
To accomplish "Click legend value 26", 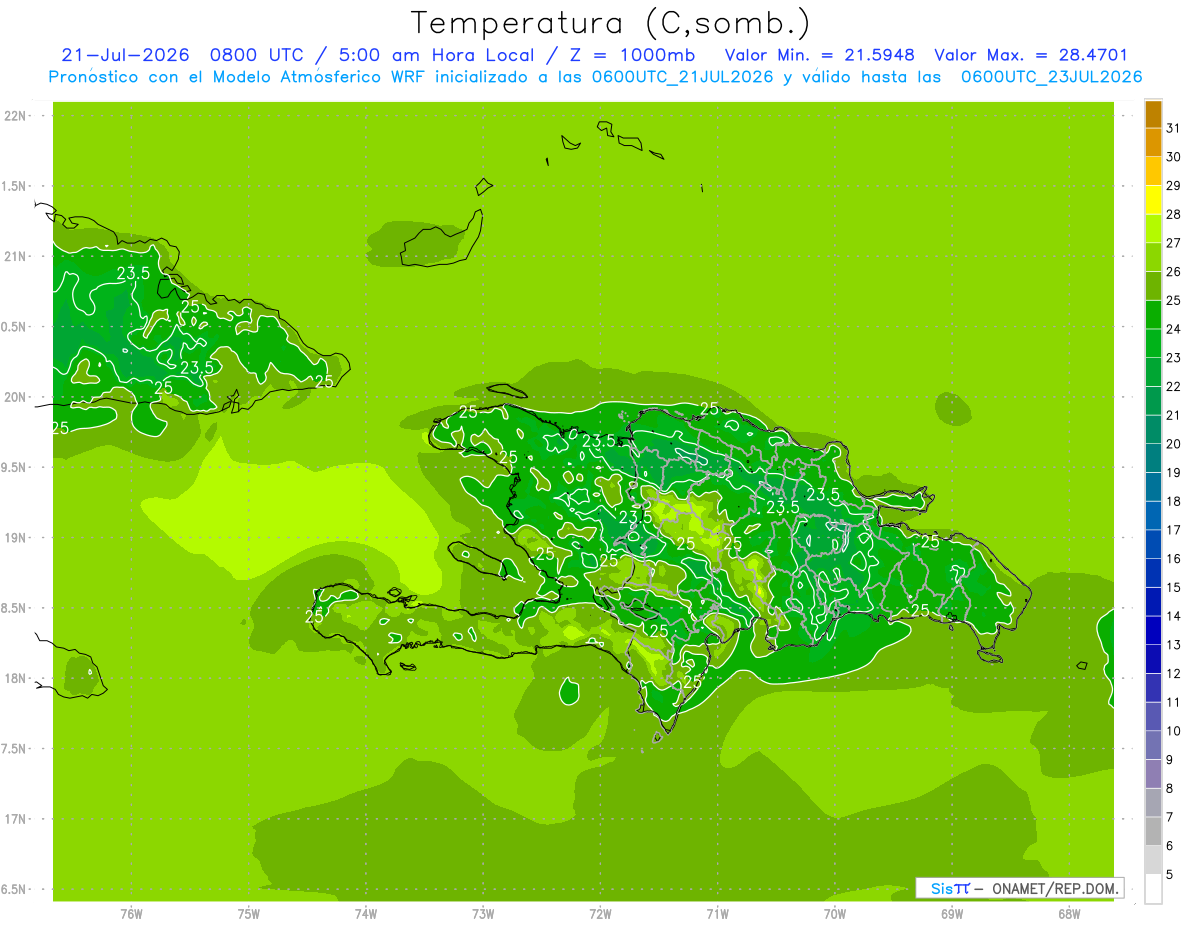I will pos(1173,272).
